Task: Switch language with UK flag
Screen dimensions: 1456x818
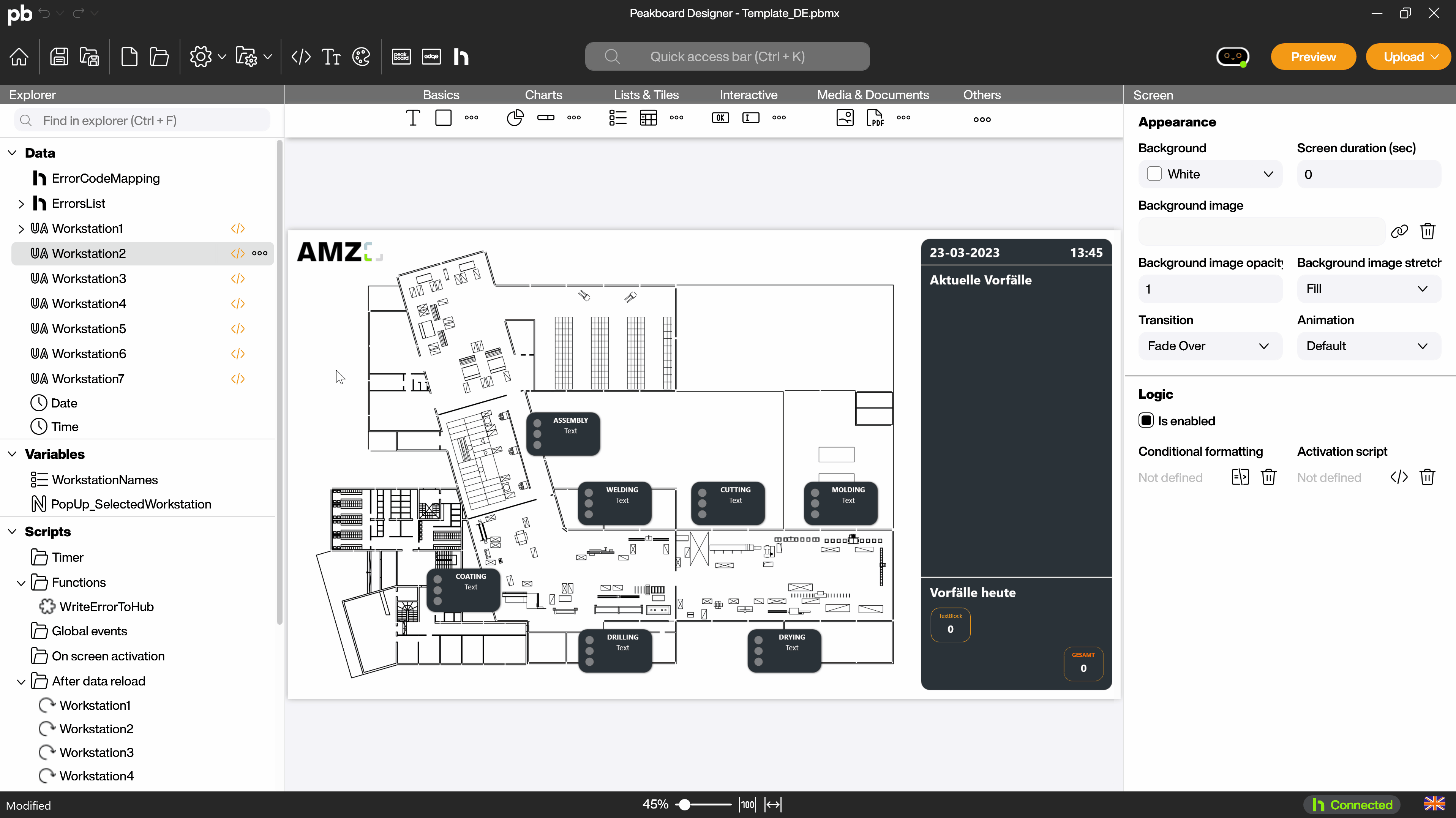Action: pyautogui.click(x=1434, y=804)
